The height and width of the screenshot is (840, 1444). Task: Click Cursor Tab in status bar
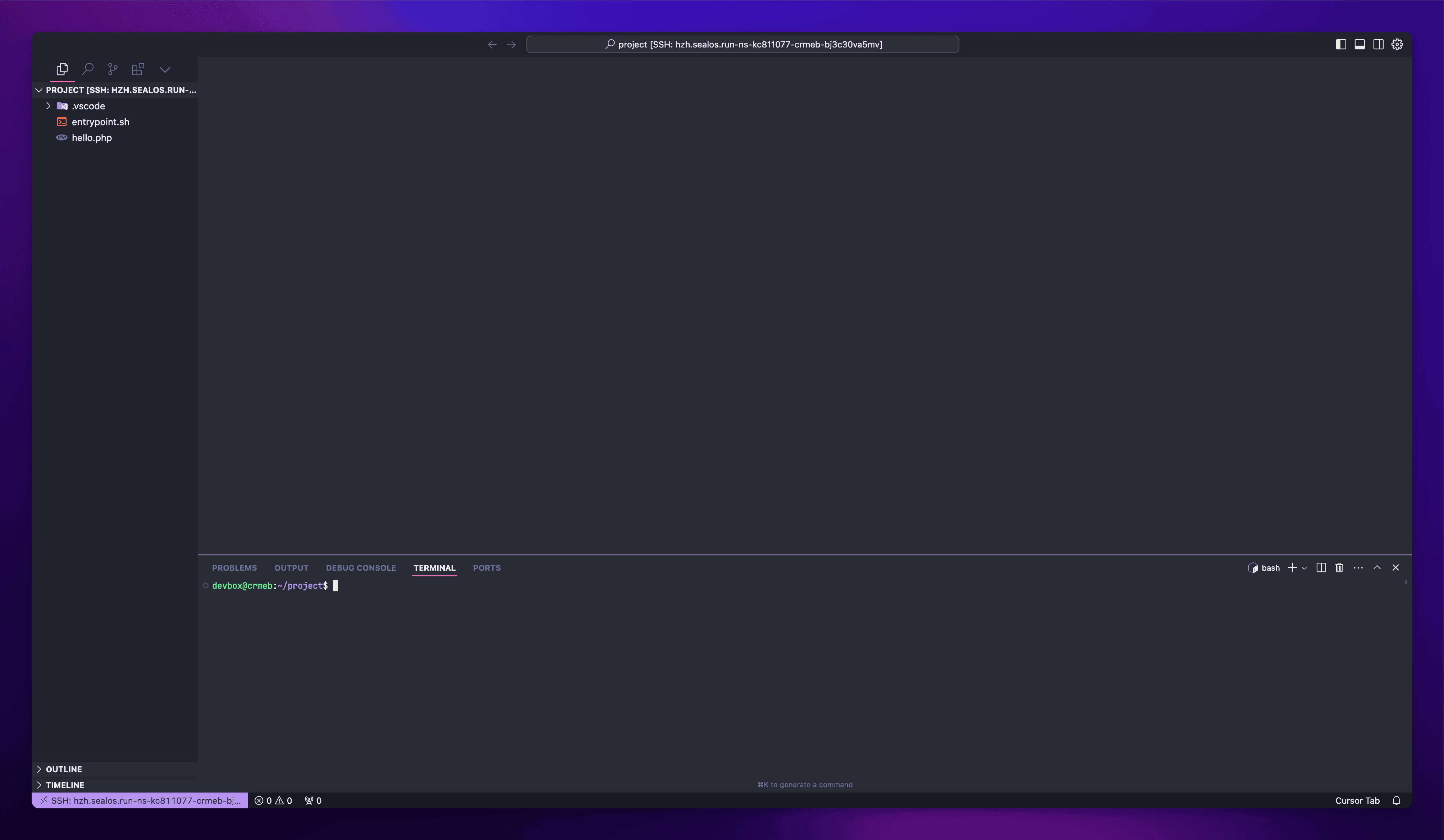point(1357,800)
